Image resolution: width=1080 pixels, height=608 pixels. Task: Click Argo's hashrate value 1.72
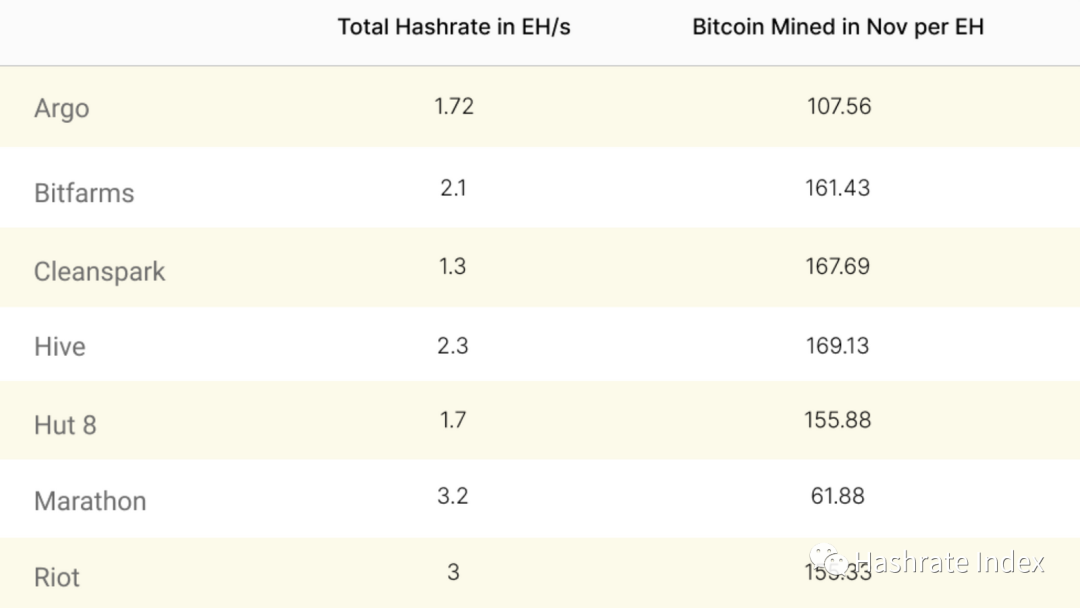pyautogui.click(x=454, y=106)
